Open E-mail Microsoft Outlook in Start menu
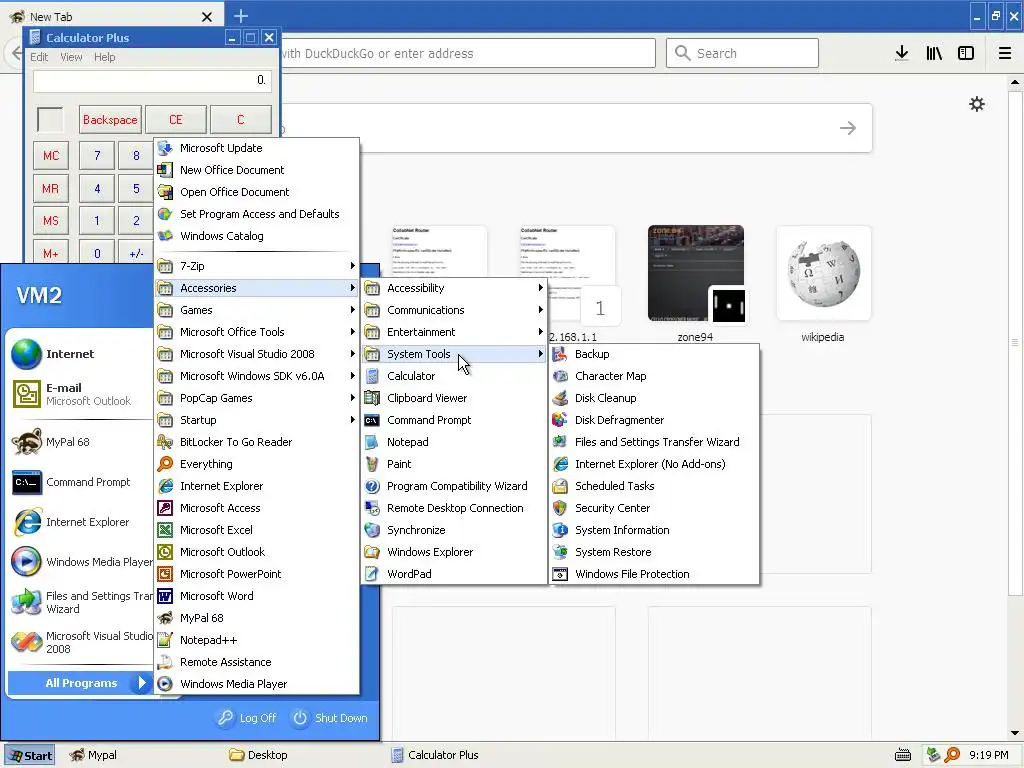The width and height of the screenshot is (1024, 768). [80, 394]
